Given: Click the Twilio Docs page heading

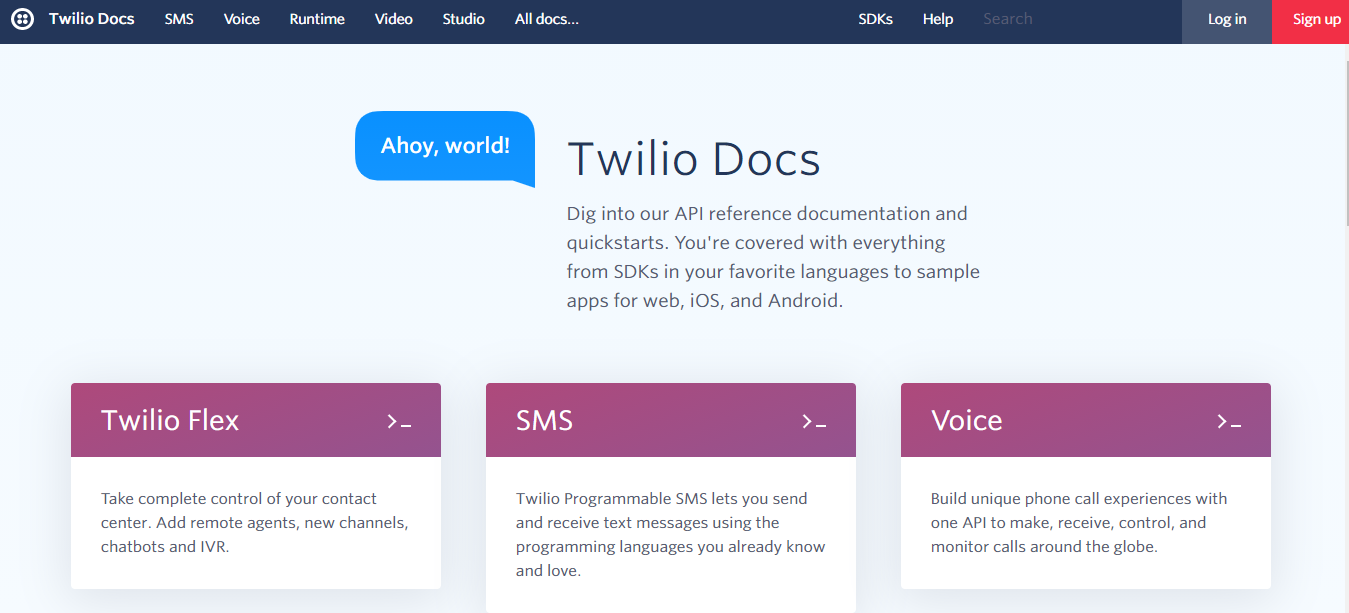Looking at the screenshot, I should point(694,159).
